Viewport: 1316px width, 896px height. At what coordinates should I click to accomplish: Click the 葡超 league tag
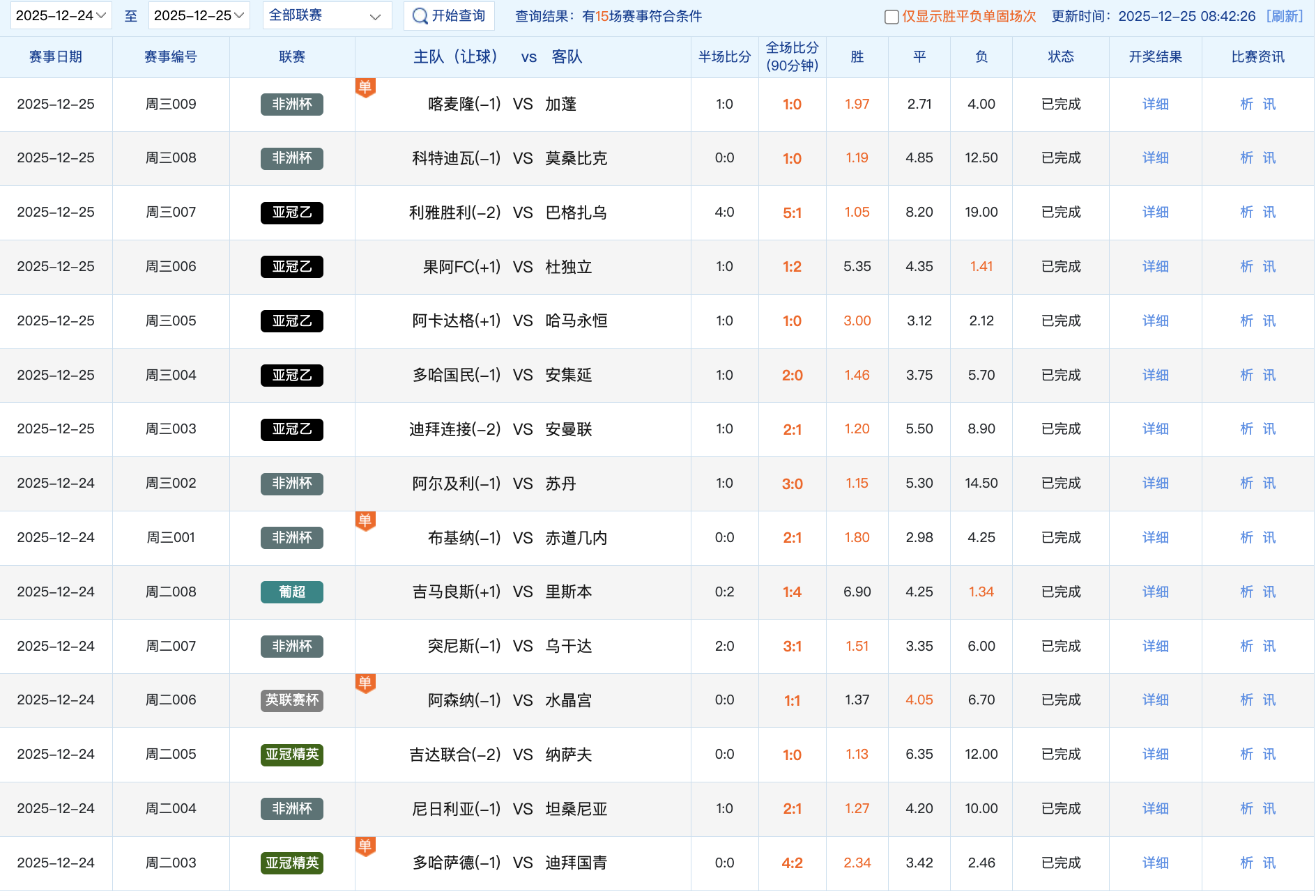pyautogui.click(x=292, y=592)
